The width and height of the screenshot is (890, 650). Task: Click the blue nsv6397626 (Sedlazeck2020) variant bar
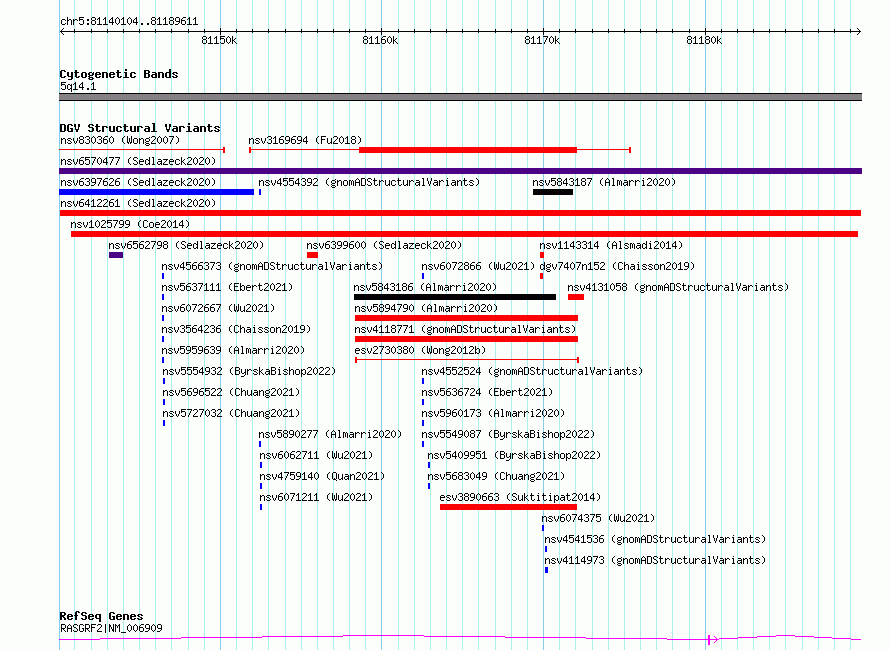tap(157, 192)
